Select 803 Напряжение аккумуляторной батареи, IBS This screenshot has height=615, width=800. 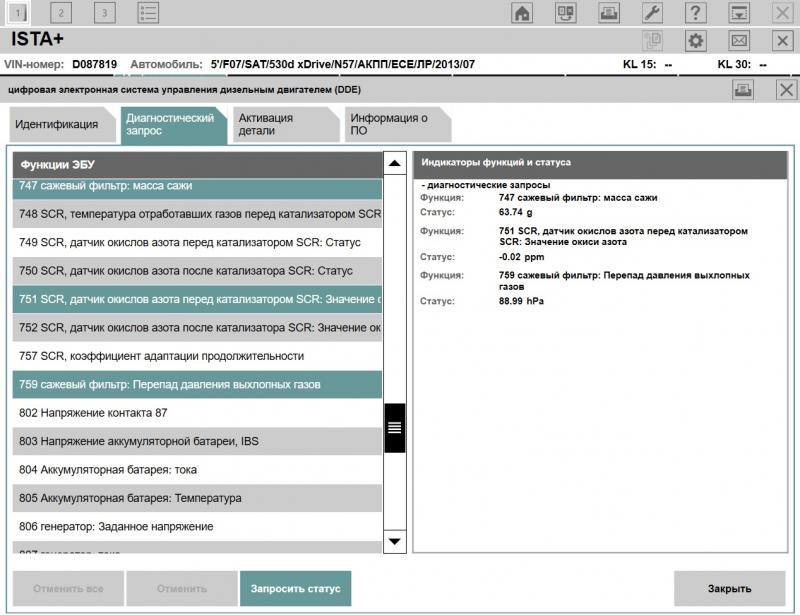197,441
